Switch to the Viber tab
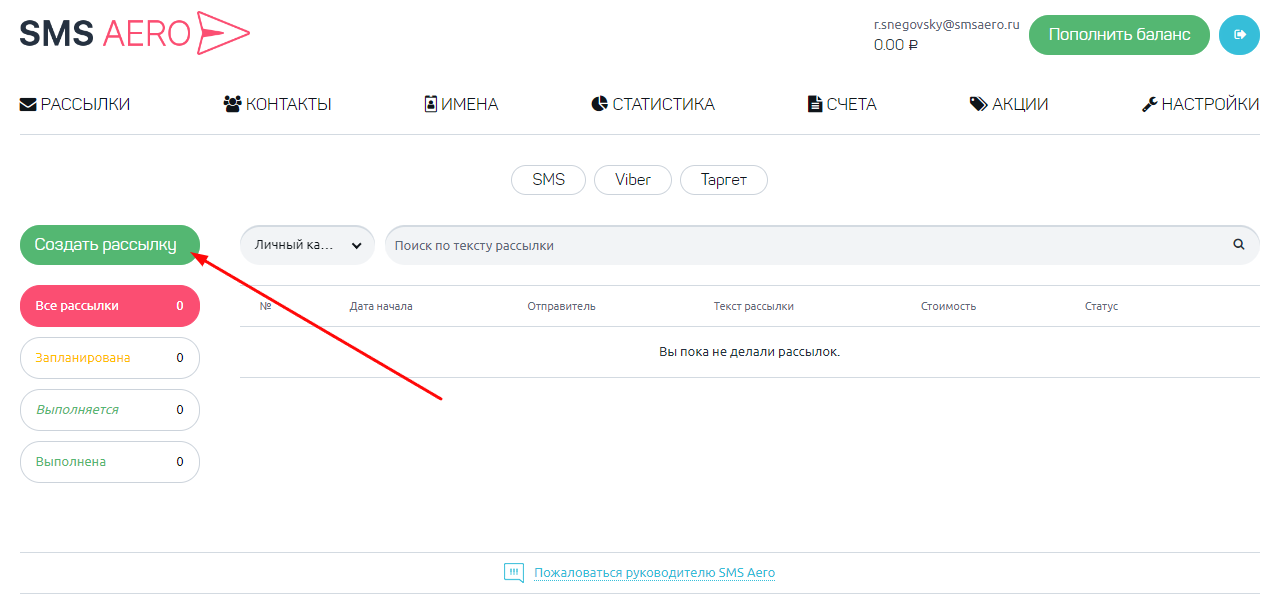 (633, 180)
